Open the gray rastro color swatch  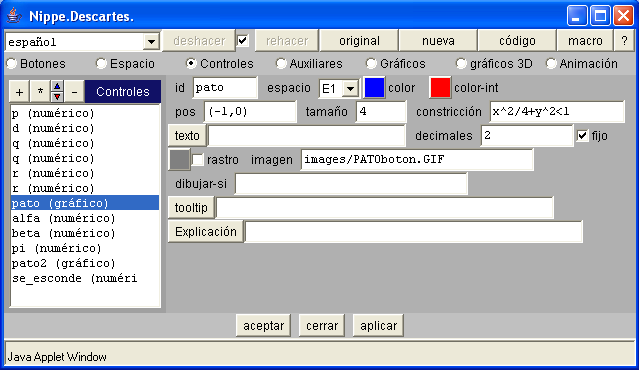(179, 159)
